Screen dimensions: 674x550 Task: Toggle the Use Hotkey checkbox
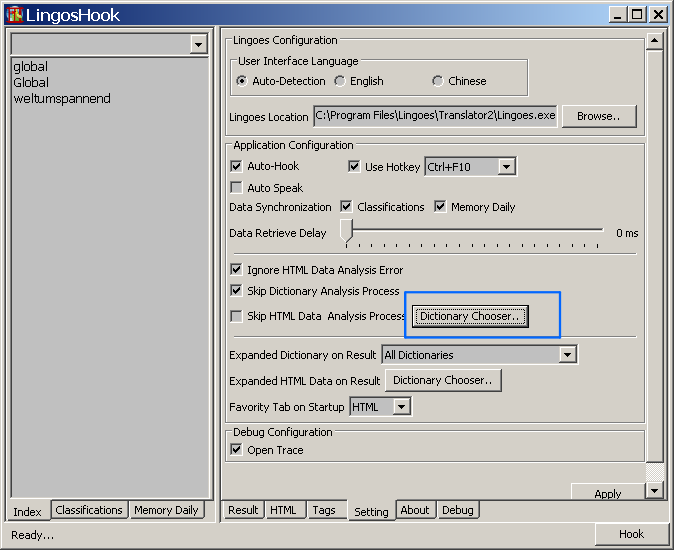click(354, 166)
